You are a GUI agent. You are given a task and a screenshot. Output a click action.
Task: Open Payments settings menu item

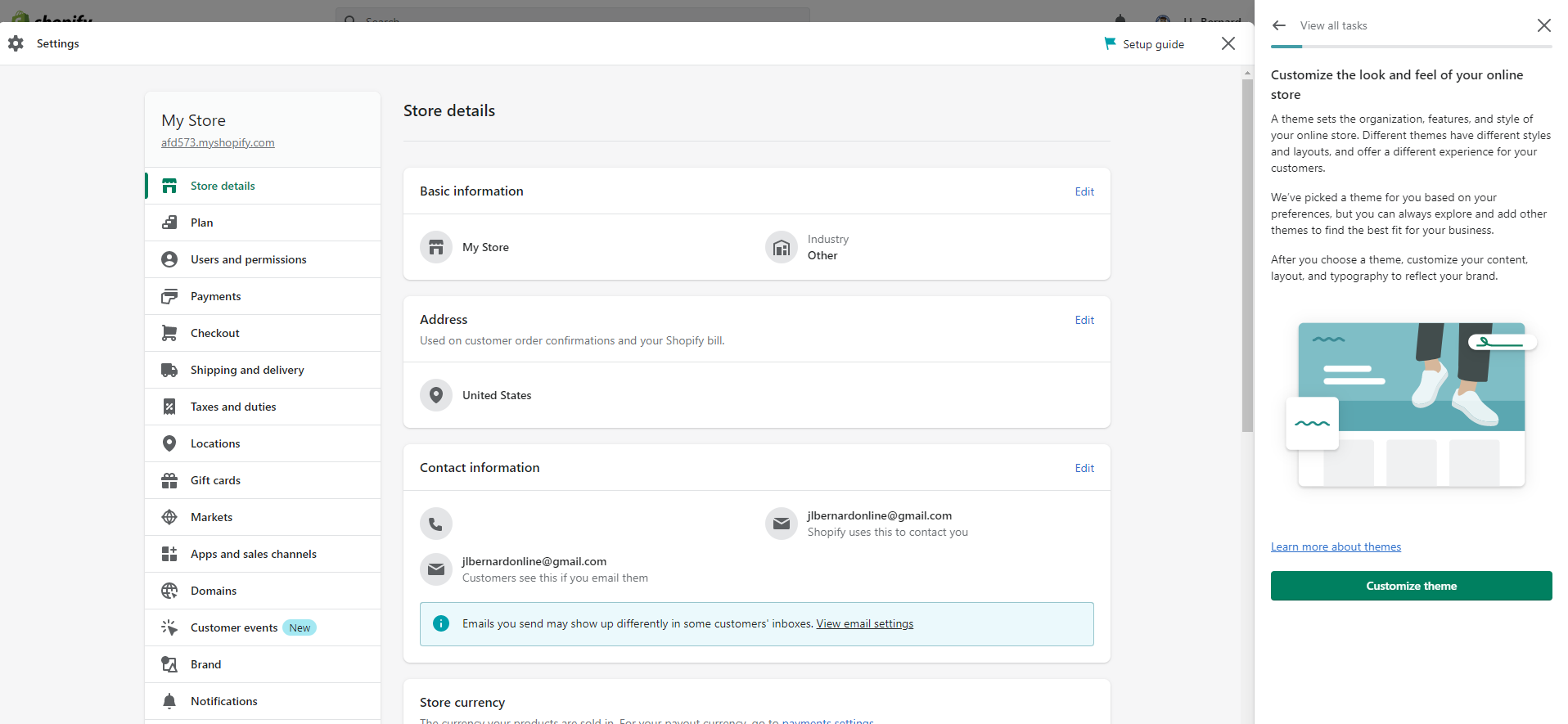click(x=263, y=296)
